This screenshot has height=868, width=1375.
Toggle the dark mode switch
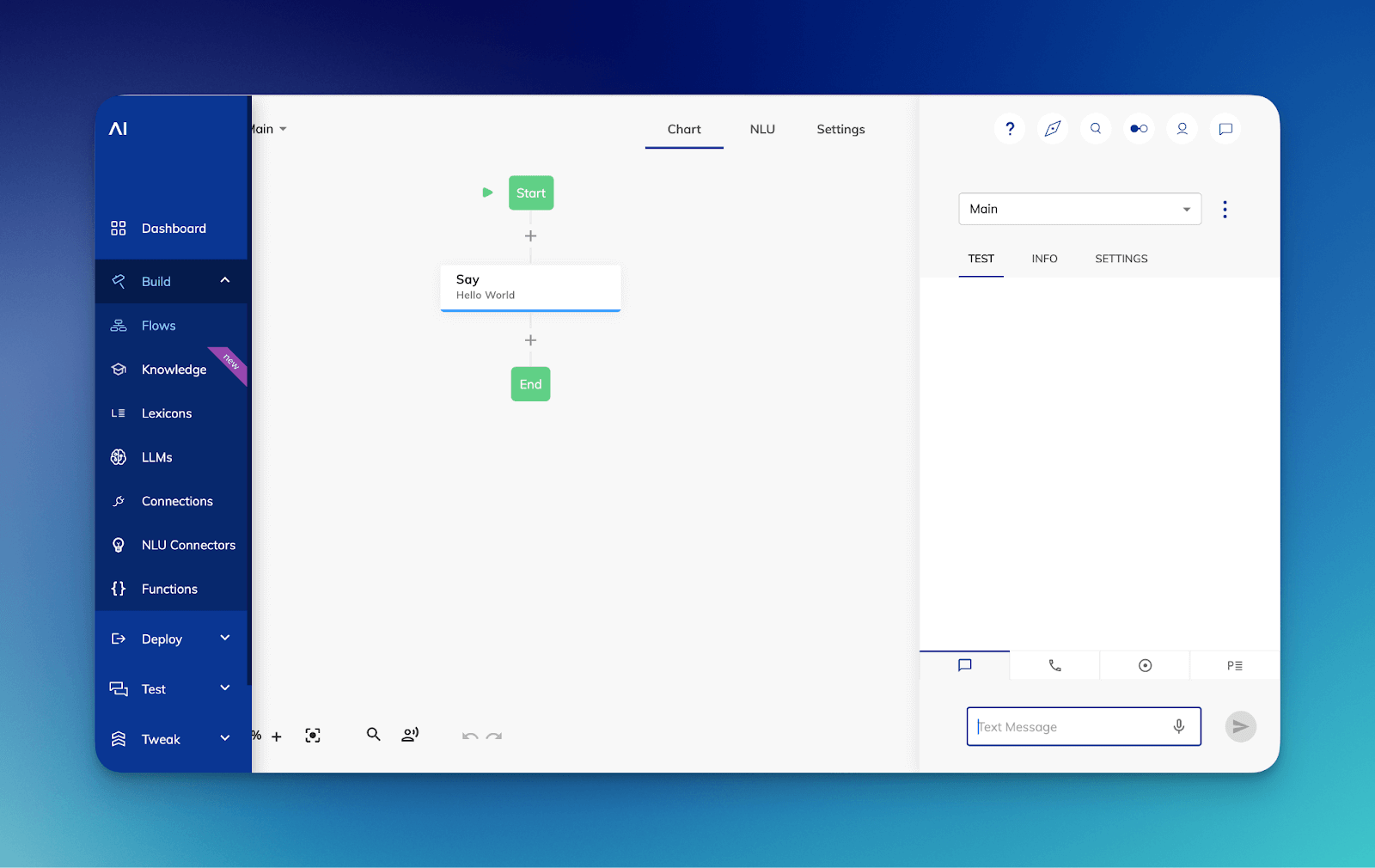(1138, 128)
